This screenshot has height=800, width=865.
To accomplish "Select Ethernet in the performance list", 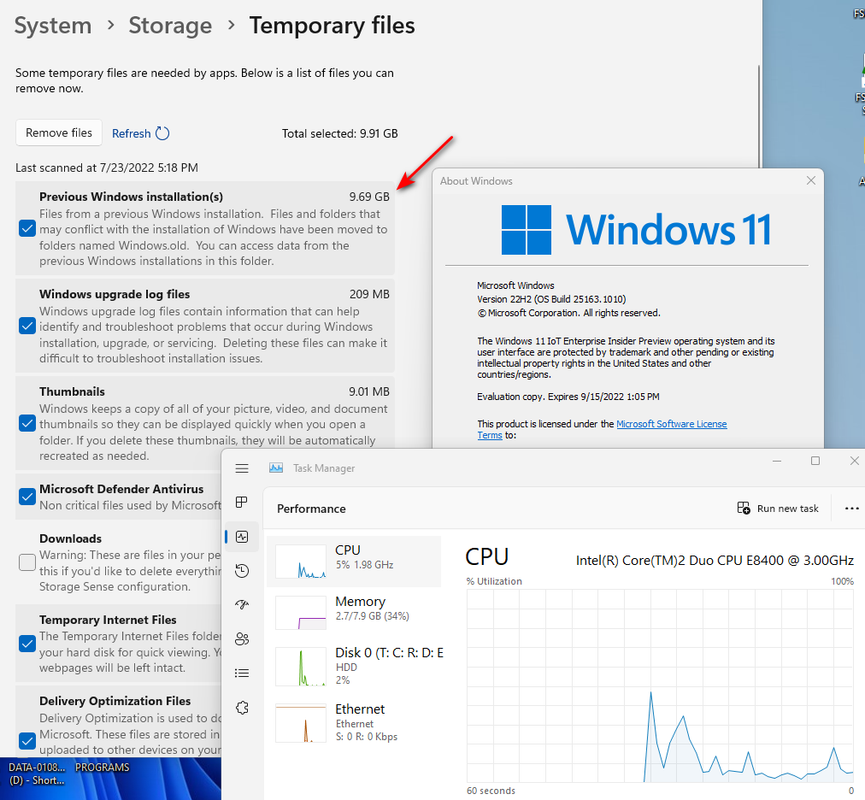I will [354, 723].
